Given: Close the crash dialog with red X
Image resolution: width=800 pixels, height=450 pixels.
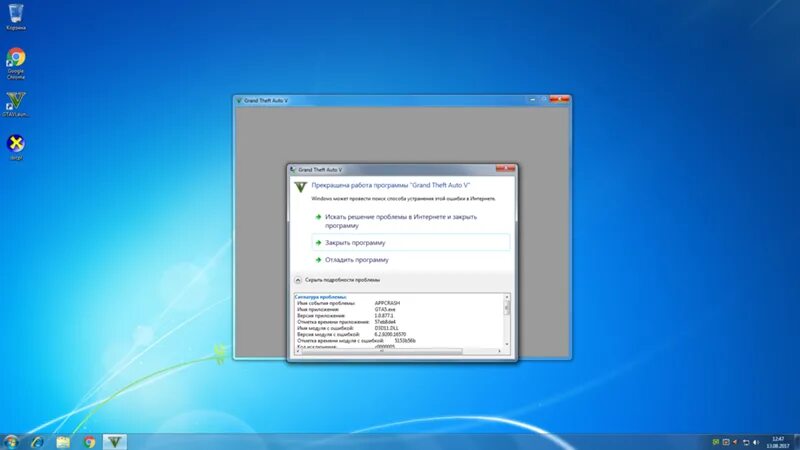Looking at the screenshot, I should 505,169.
